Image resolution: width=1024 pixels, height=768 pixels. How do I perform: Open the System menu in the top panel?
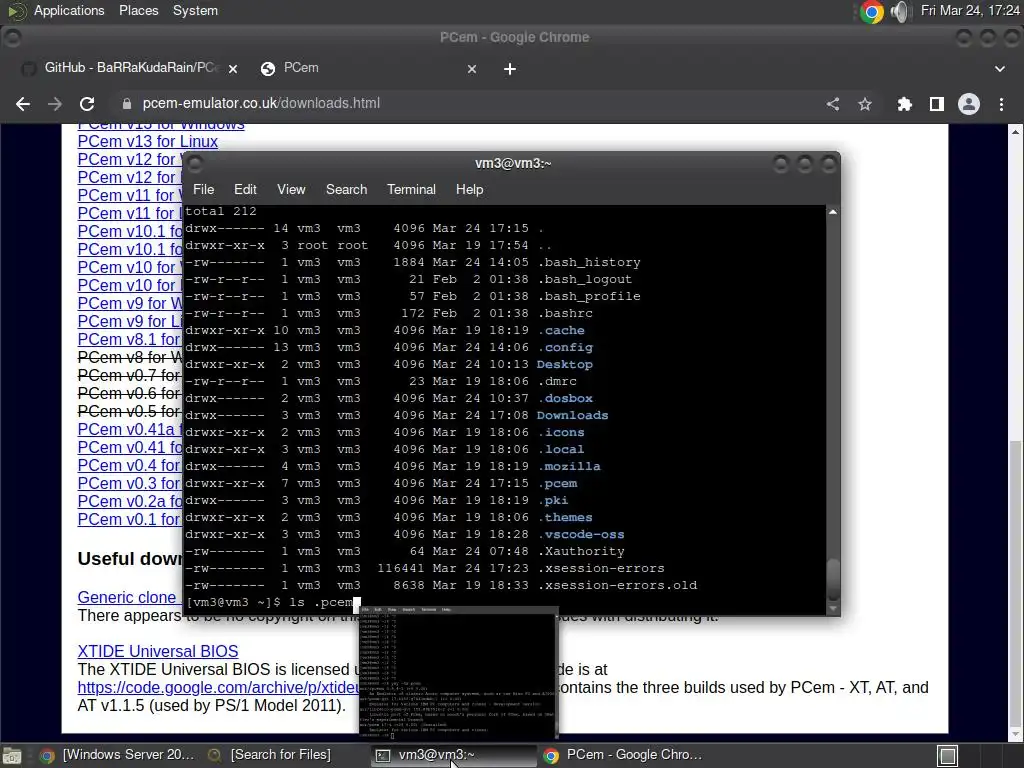195,10
